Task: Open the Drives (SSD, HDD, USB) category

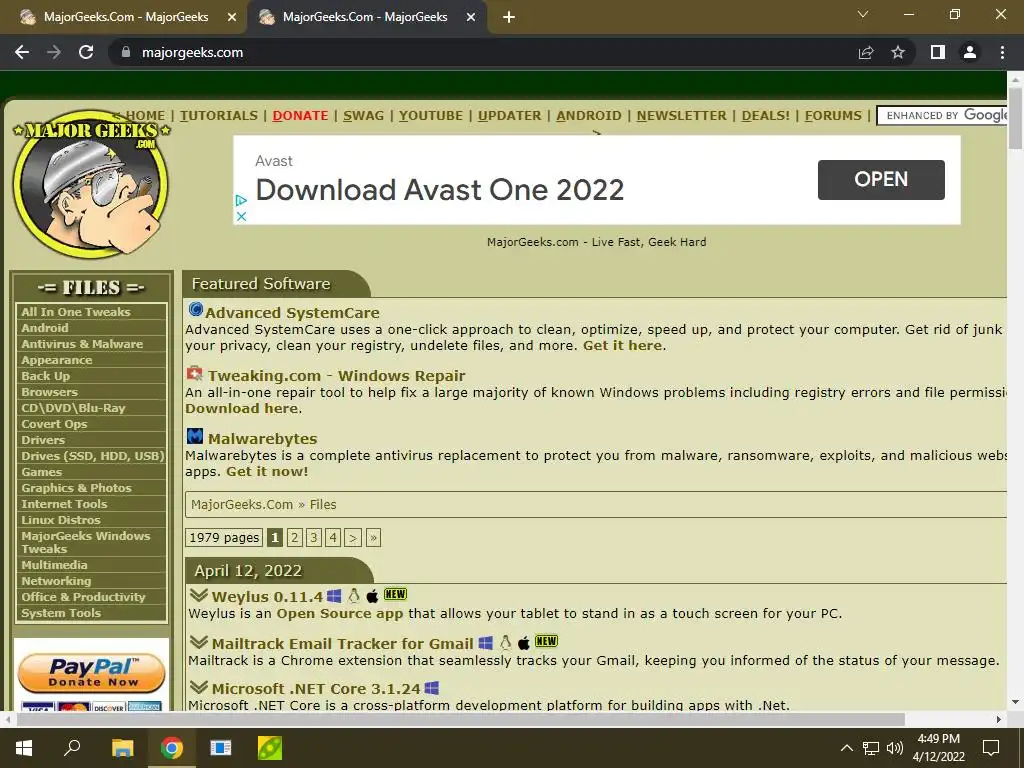Action: 91,456
